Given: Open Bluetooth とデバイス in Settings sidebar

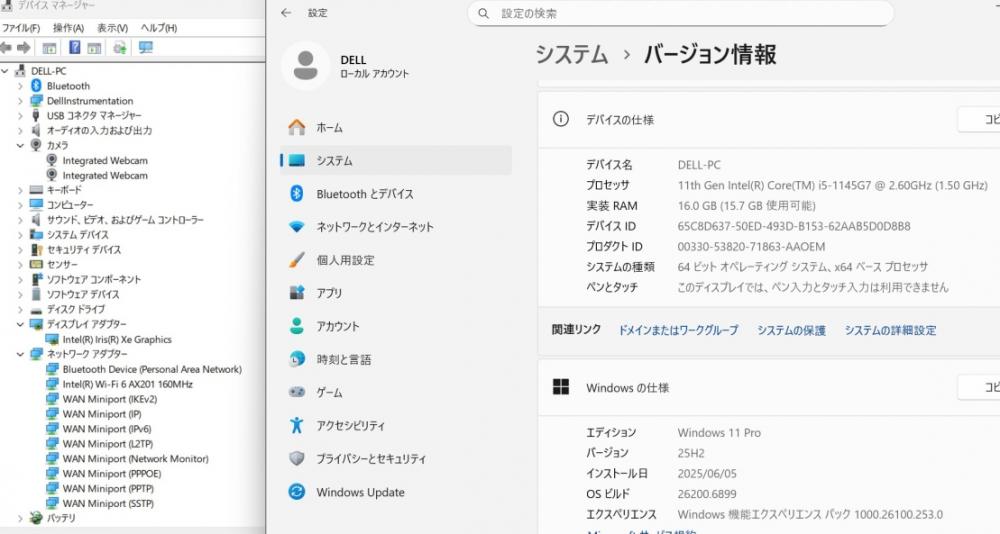Looking at the screenshot, I should click(x=364, y=194).
